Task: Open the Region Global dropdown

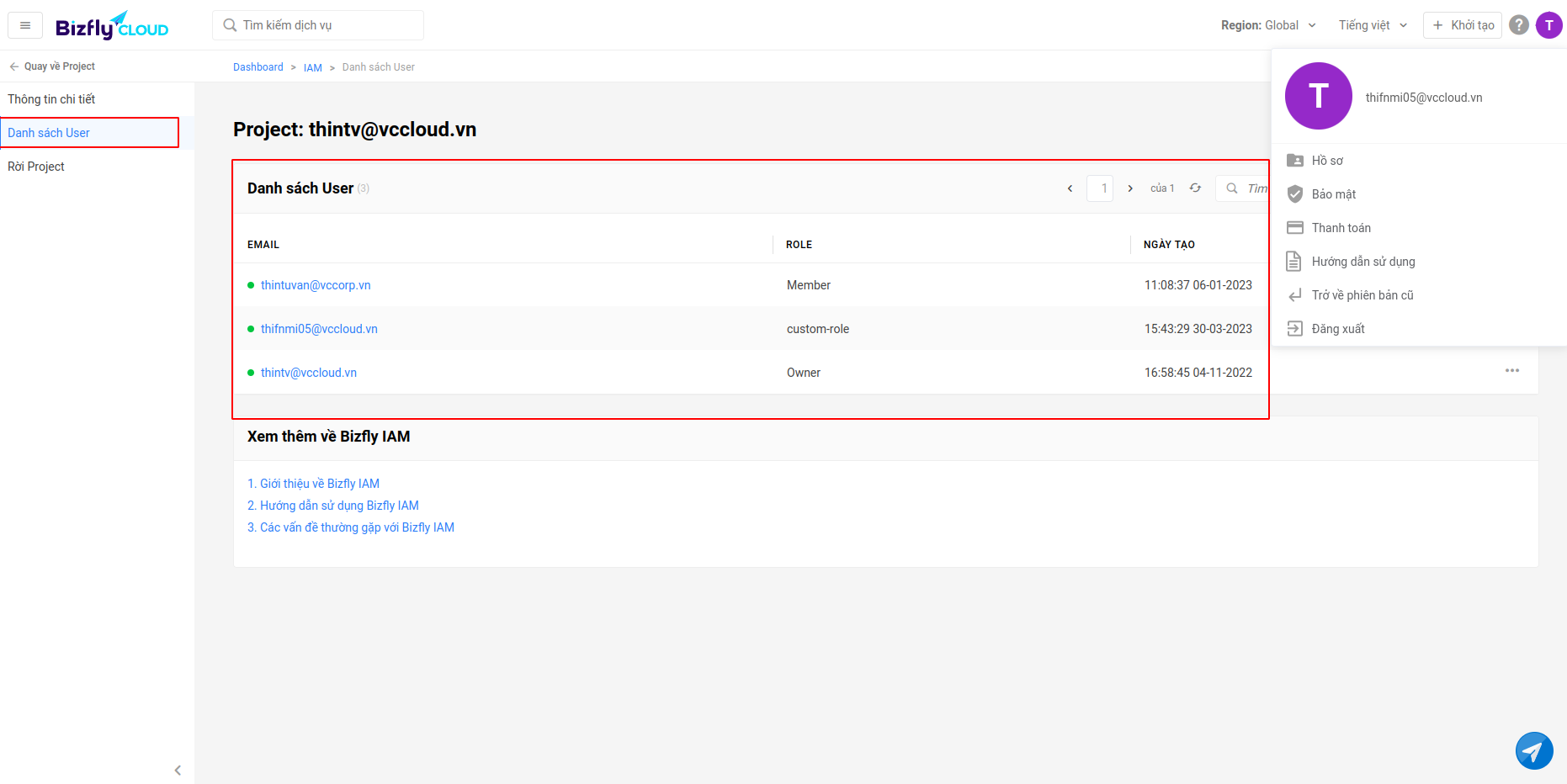Action: [x=1267, y=25]
